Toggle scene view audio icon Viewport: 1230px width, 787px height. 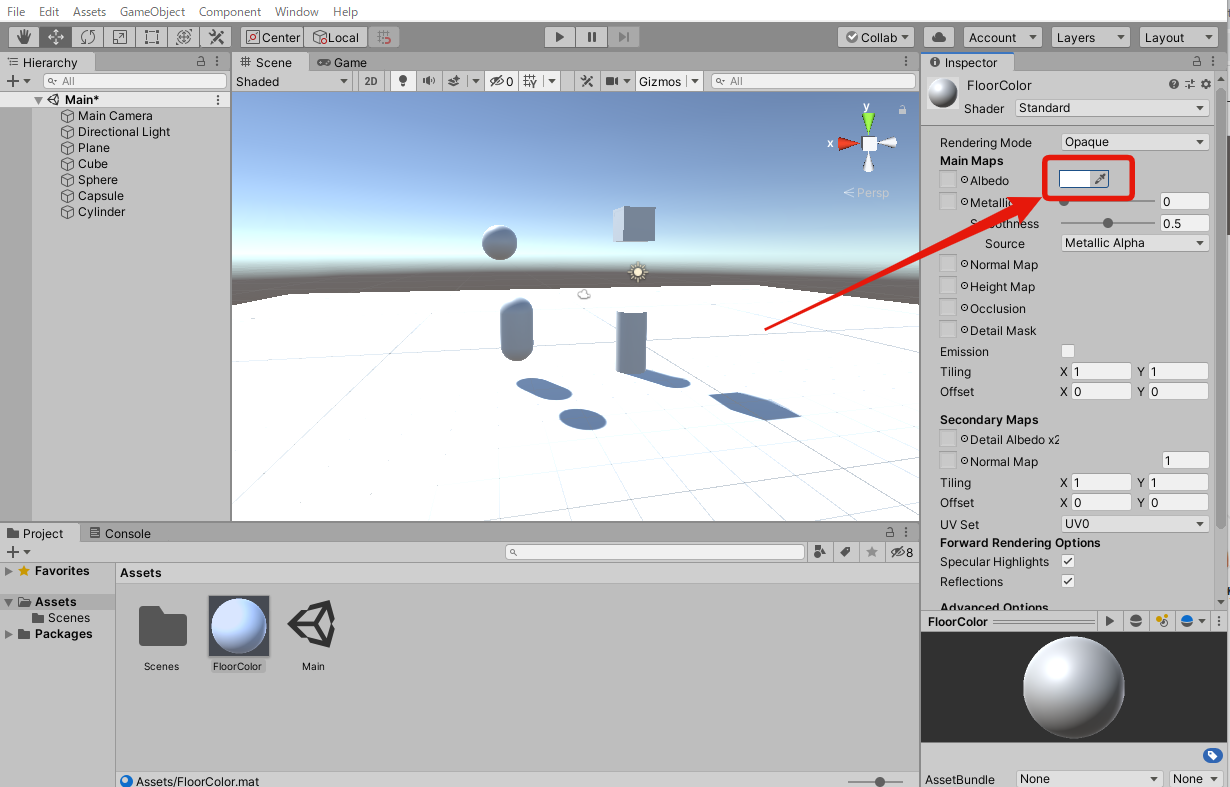pyautogui.click(x=430, y=81)
